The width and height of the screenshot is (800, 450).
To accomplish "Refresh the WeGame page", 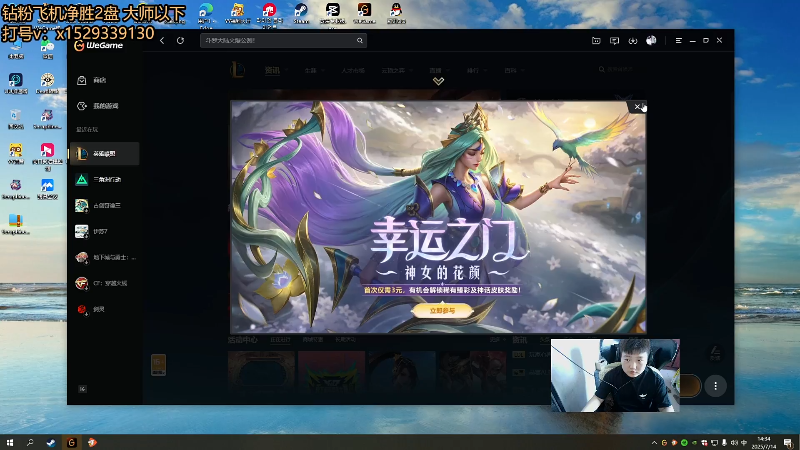I will click(181, 40).
